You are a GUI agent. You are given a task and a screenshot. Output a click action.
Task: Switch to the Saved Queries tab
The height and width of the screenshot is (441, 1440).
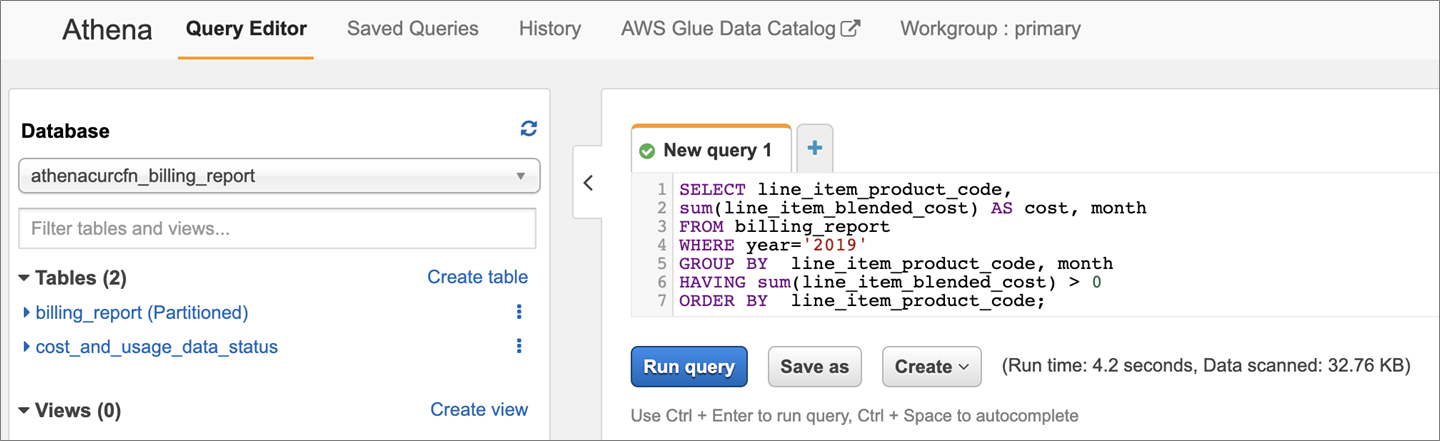point(412,29)
